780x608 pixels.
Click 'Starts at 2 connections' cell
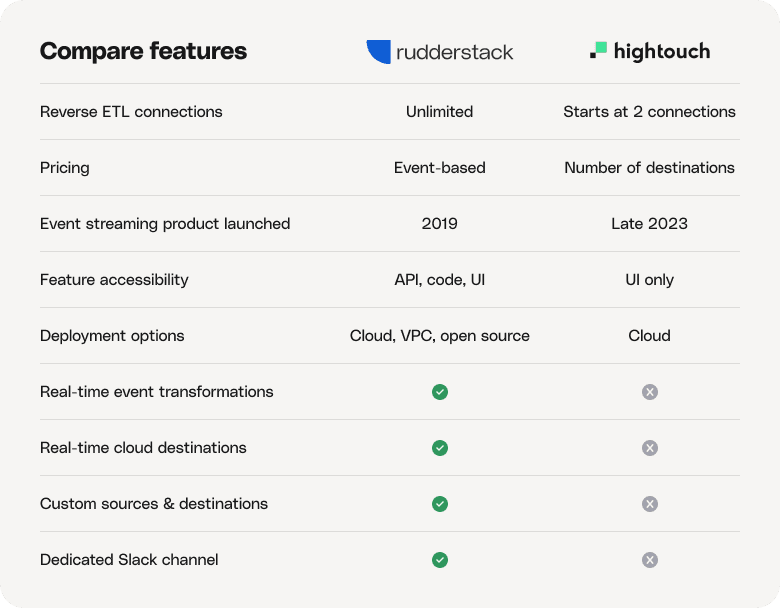pos(649,112)
